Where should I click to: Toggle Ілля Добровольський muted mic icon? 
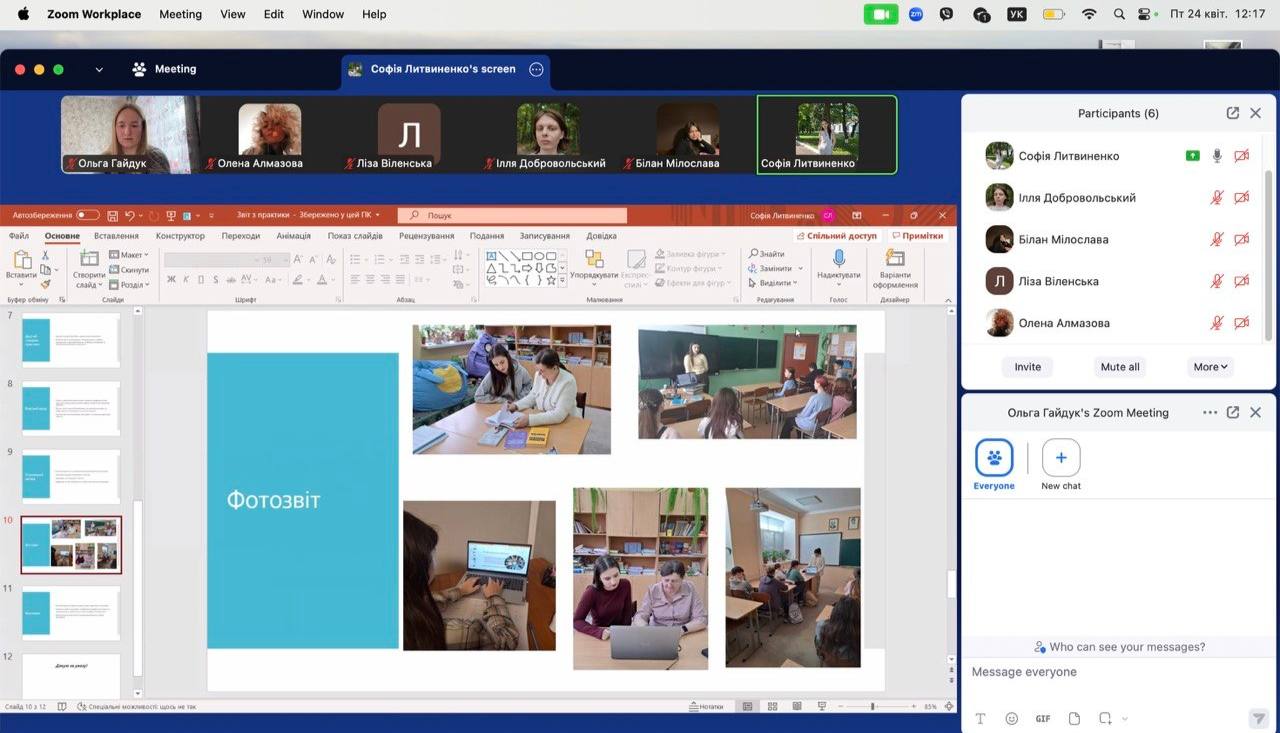pyautogui.click(x=1217, y=198)
